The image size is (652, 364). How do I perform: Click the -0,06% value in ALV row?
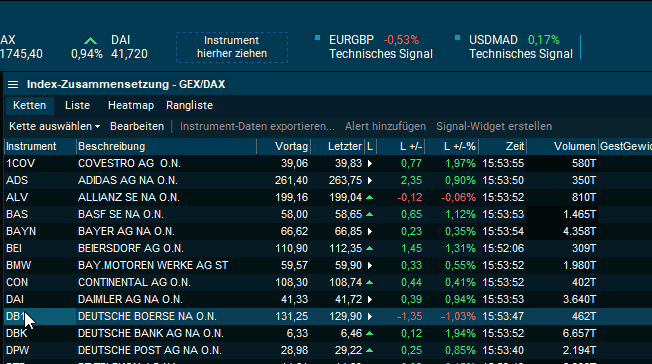458,198
